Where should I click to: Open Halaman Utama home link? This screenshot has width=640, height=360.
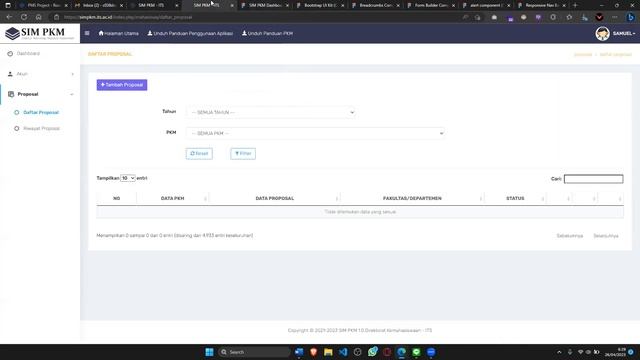pyautogui.click(x=118, y=33)
